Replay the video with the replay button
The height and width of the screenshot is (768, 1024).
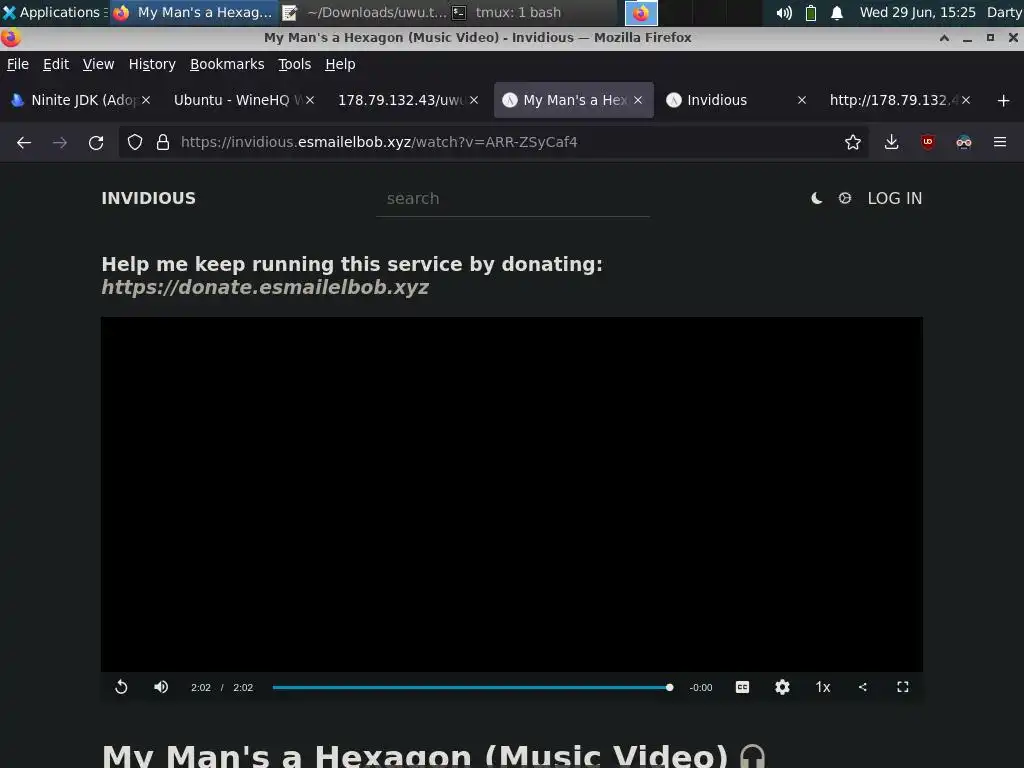[x=121, y=687]
